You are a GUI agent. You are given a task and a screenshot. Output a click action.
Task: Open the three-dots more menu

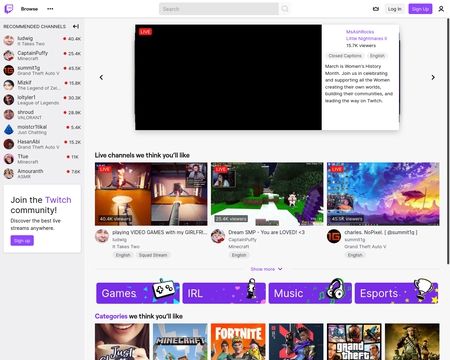(x=50, y=9)
